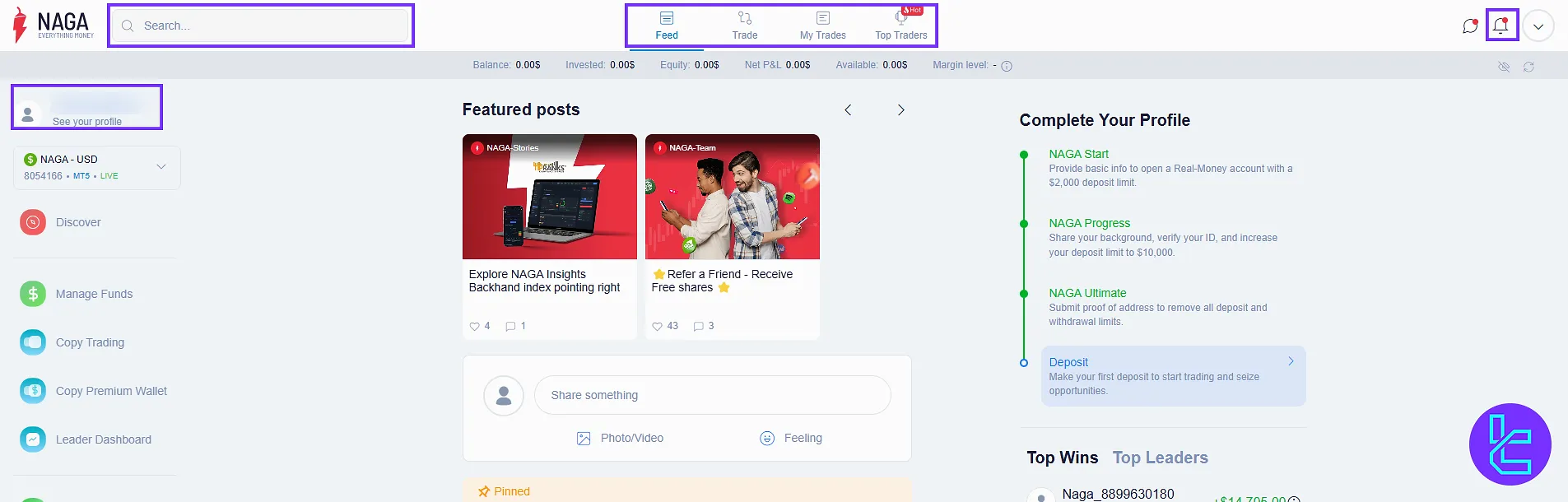The height and width of the screenshot is (502, 1568).
Task: Like the Explore NAGA Insights post
Action: (474, 327)
